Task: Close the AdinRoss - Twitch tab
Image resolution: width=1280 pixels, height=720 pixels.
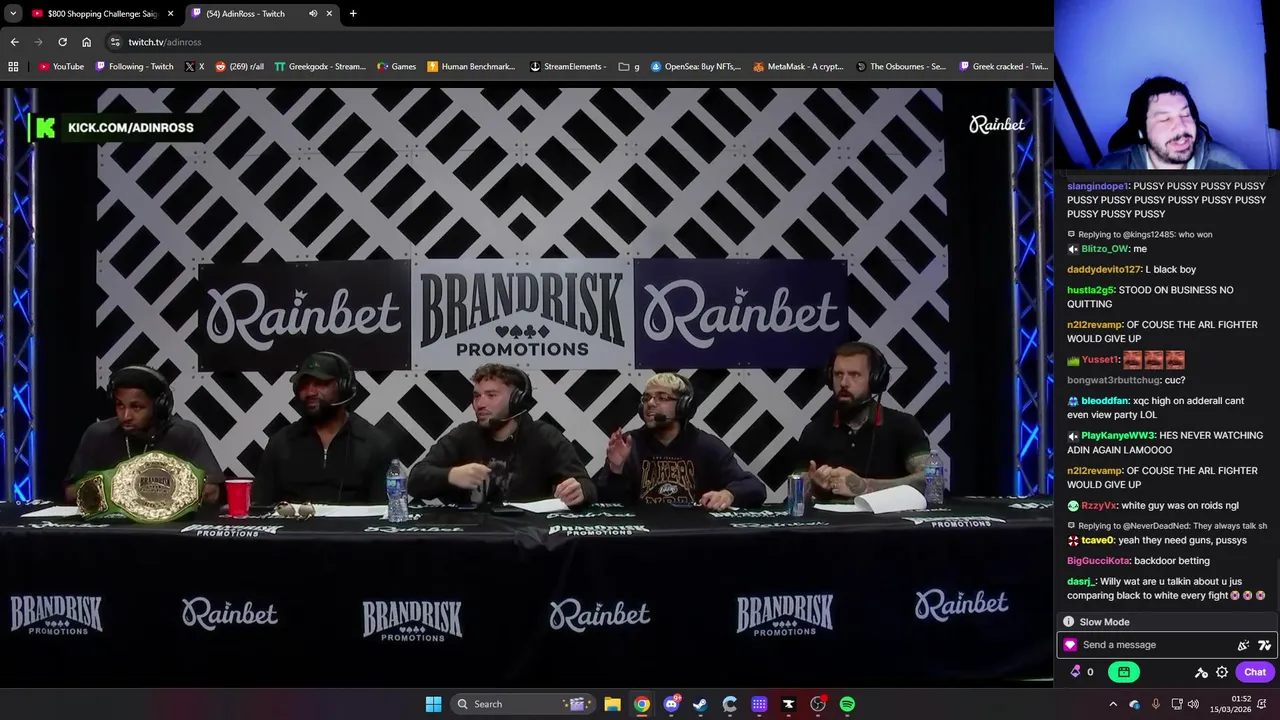Action: tap(329, 13)
